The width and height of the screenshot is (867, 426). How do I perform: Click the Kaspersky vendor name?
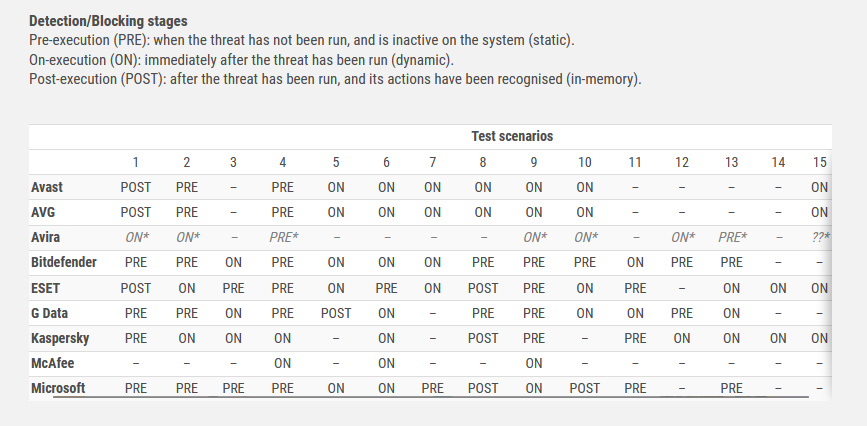click(59, 338)
